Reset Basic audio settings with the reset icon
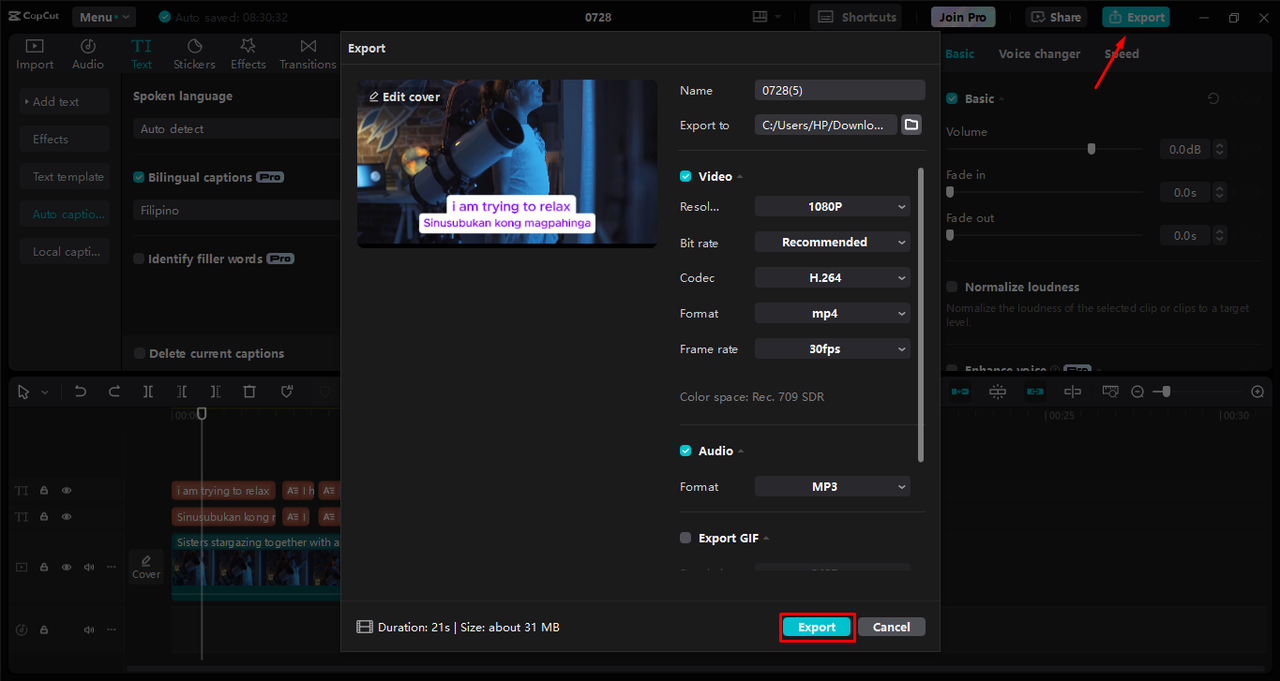This screenshot has width=1280, height=681. tap(1213, 98)
